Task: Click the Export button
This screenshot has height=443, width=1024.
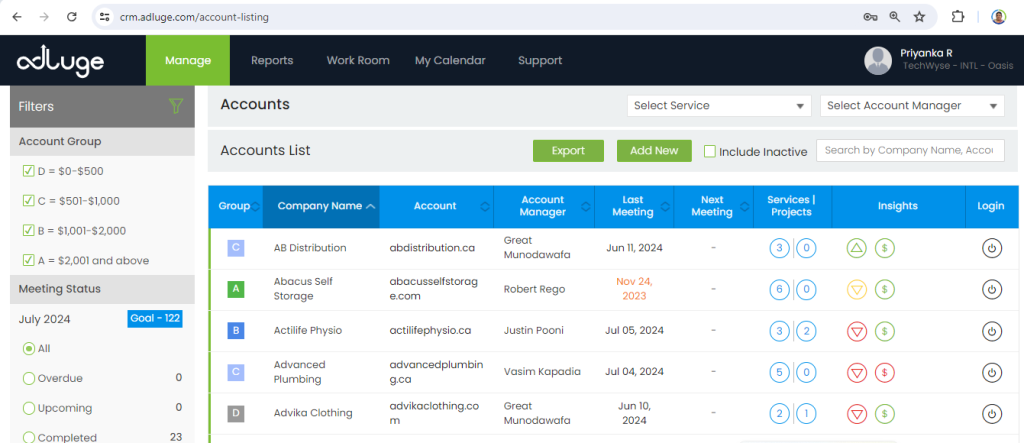Action: pos(568,151)
